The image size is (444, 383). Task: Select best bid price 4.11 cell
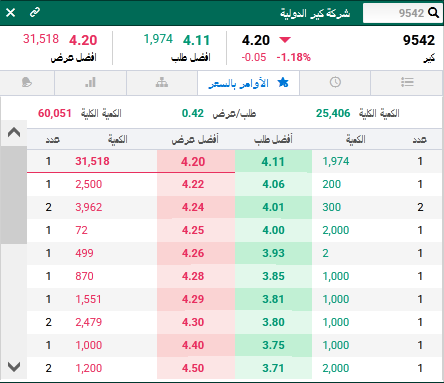point(273,162)
